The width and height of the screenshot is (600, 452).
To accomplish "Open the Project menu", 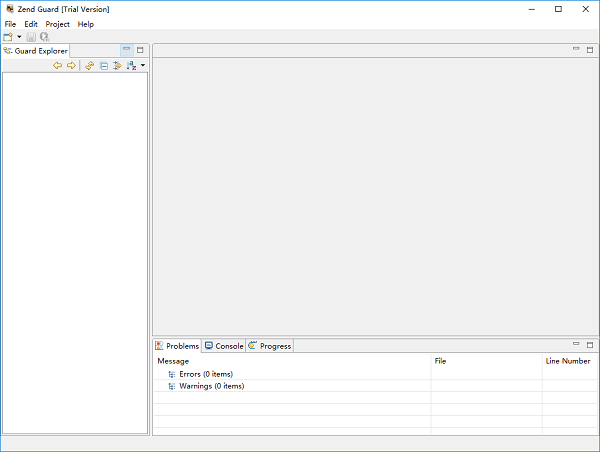I will point(57,24).
